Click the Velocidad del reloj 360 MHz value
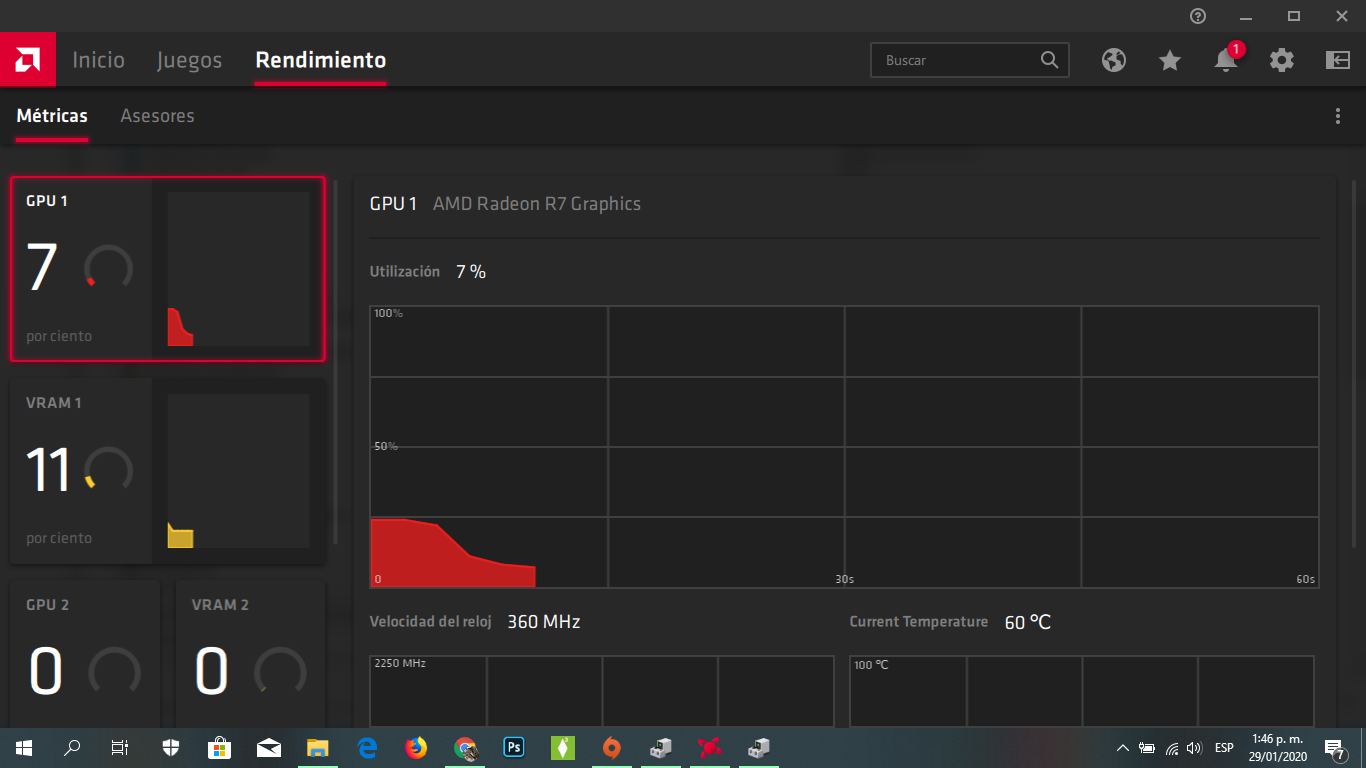Screen dimensions: 1366x768 (544, 622)
